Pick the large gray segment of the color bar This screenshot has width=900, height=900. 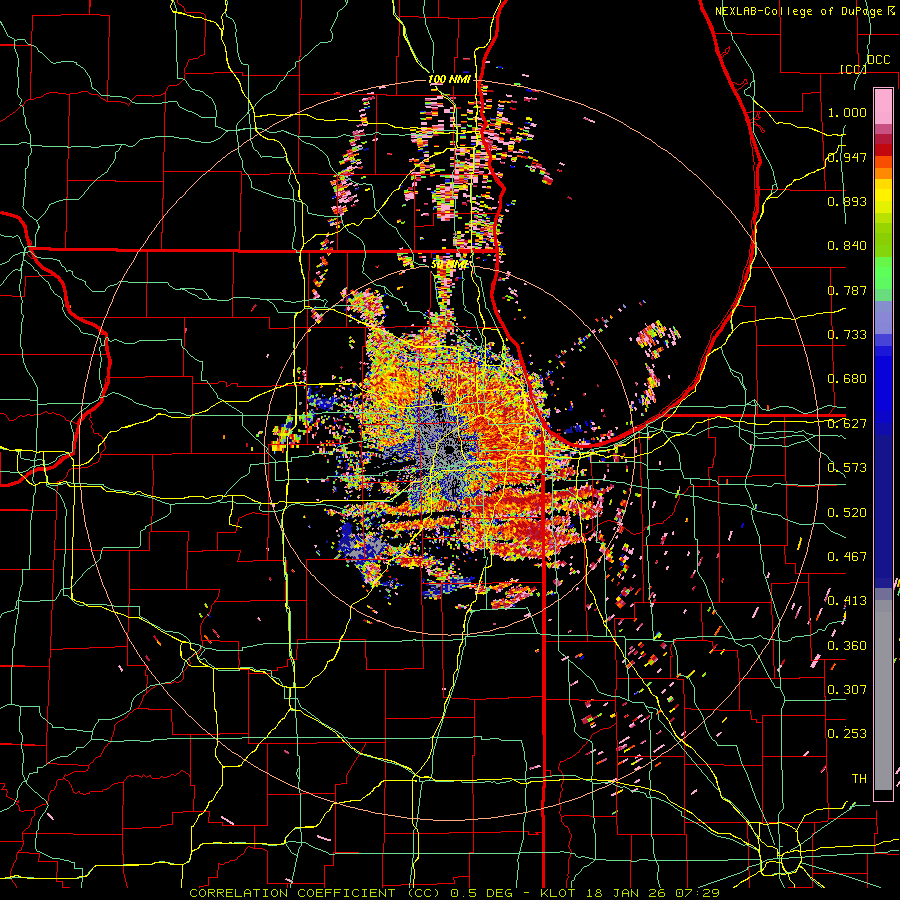coord(883,700)
